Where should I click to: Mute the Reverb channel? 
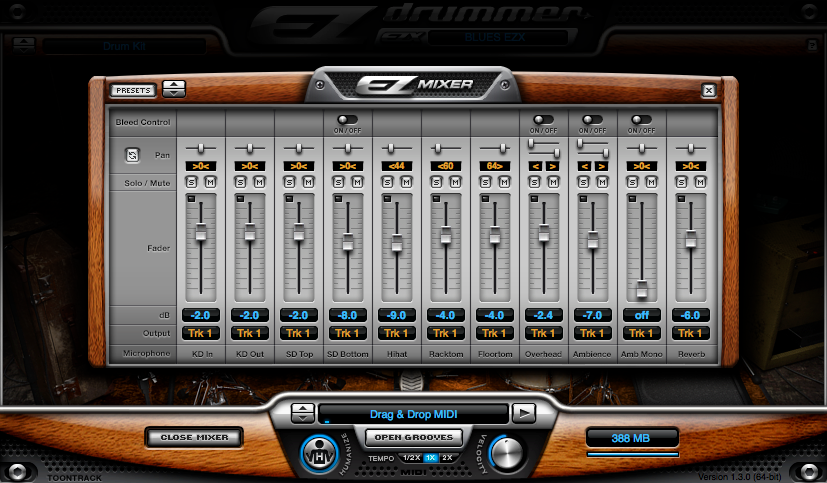(699, 181)
